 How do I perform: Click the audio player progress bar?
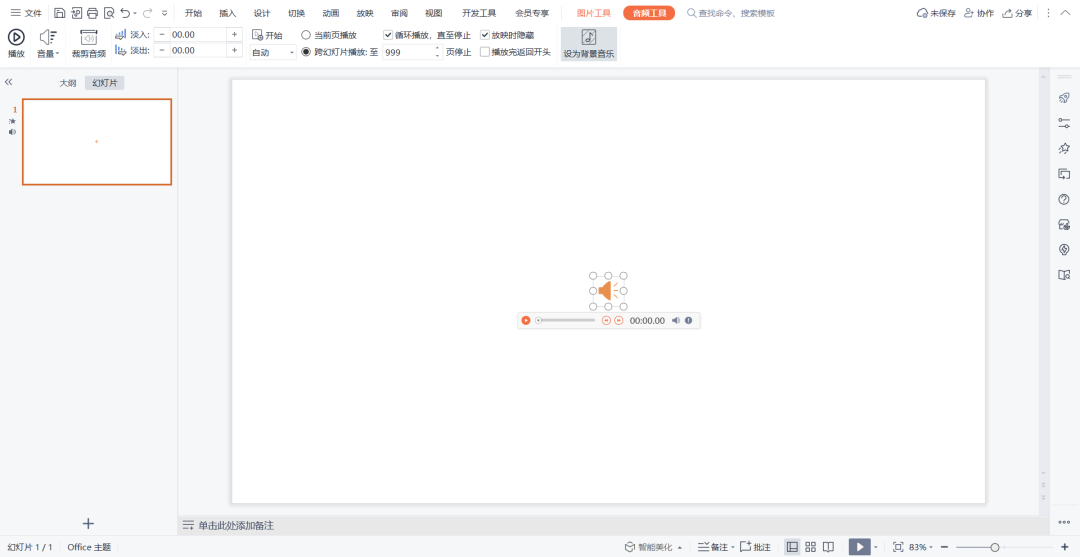click(x=566, y=320)
